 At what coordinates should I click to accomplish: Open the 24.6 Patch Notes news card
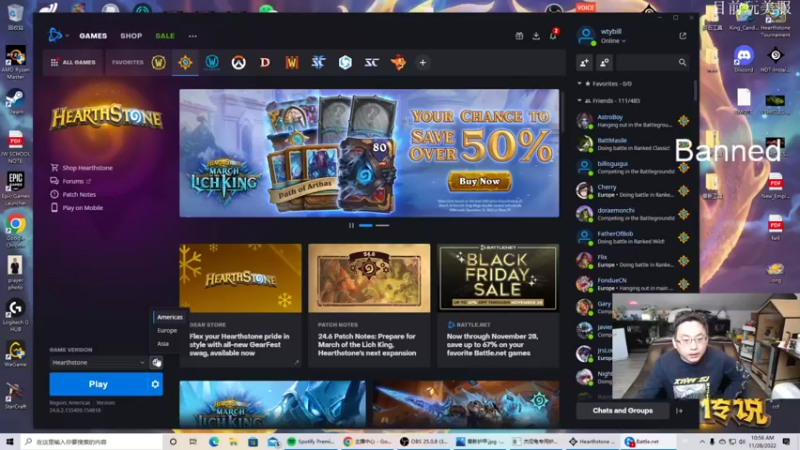tap(369, 305)
